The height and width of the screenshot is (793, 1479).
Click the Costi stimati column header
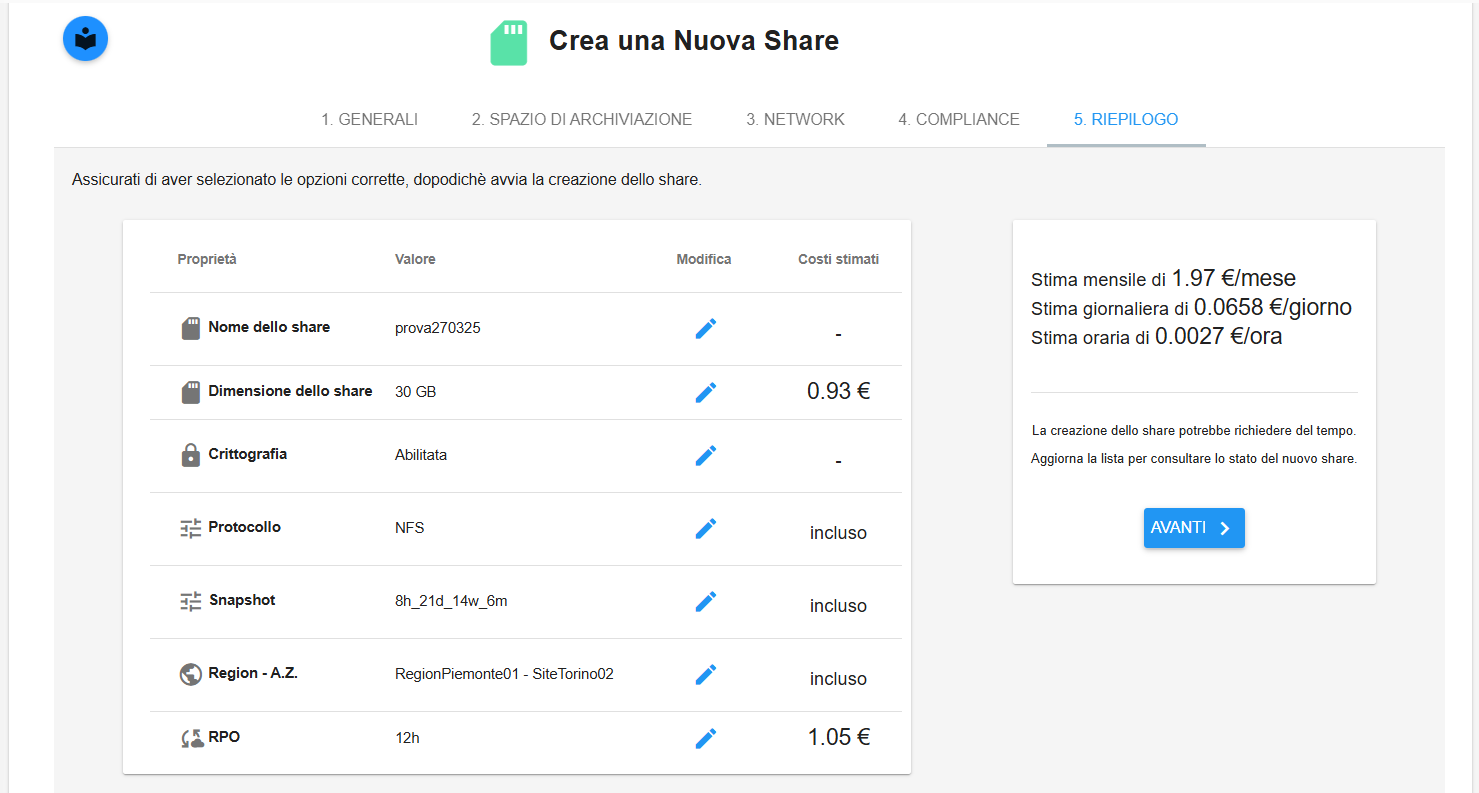coord(838,259)
